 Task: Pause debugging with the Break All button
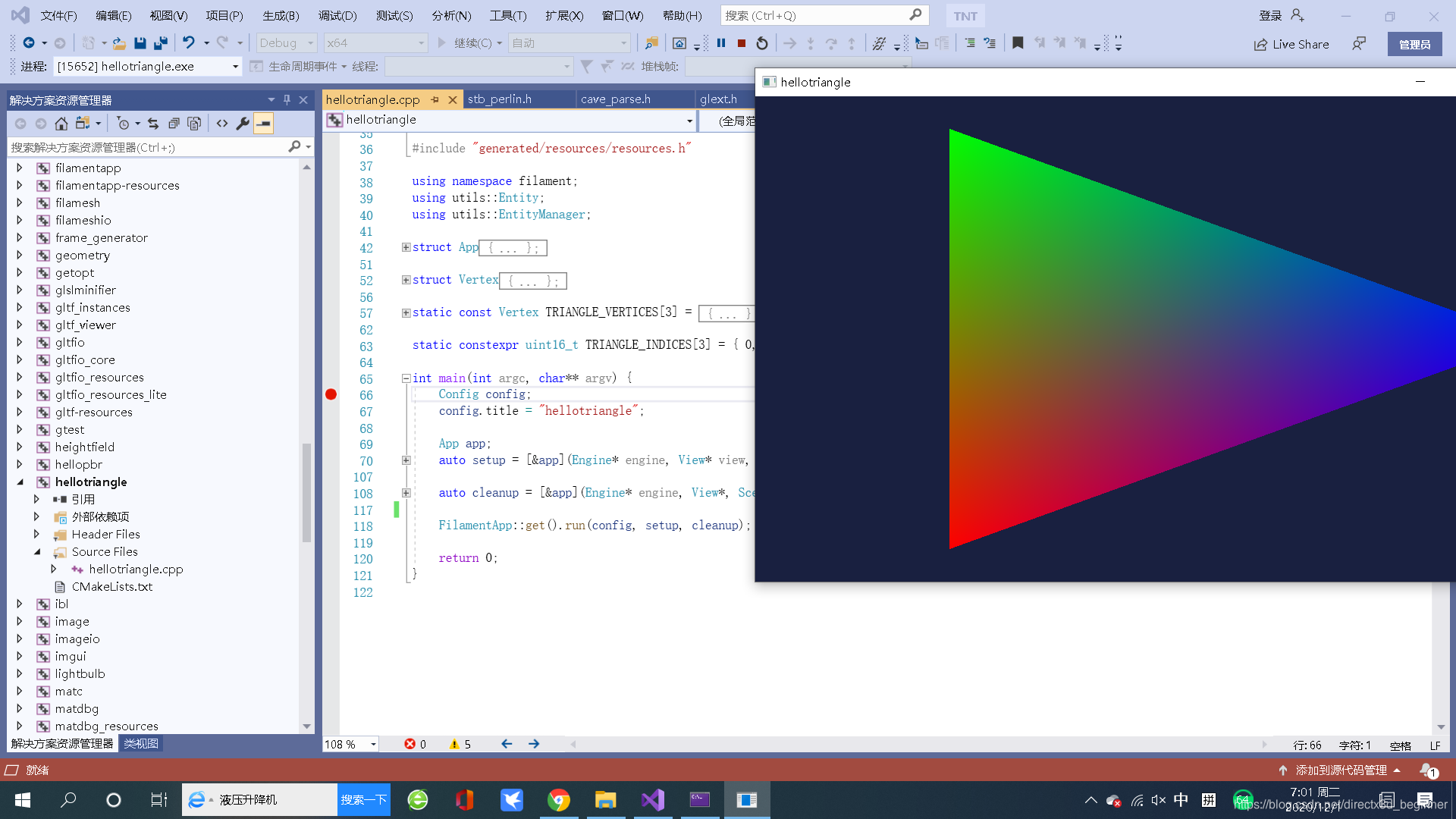(x=721, y=43)
